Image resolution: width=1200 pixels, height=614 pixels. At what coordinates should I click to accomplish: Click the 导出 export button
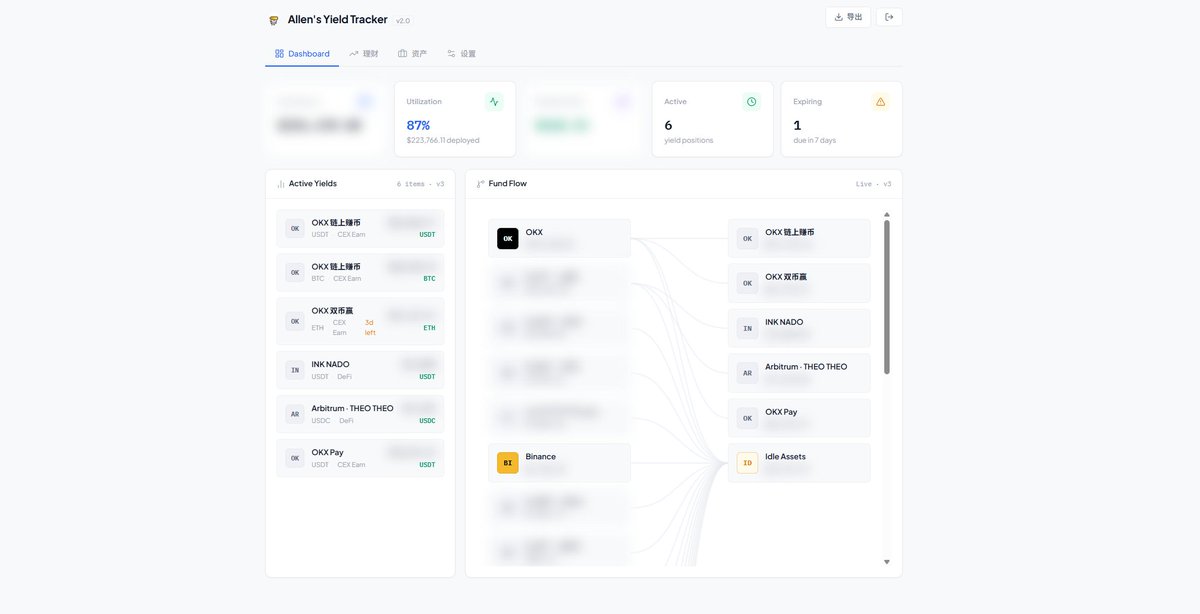(x=848, y=17)
